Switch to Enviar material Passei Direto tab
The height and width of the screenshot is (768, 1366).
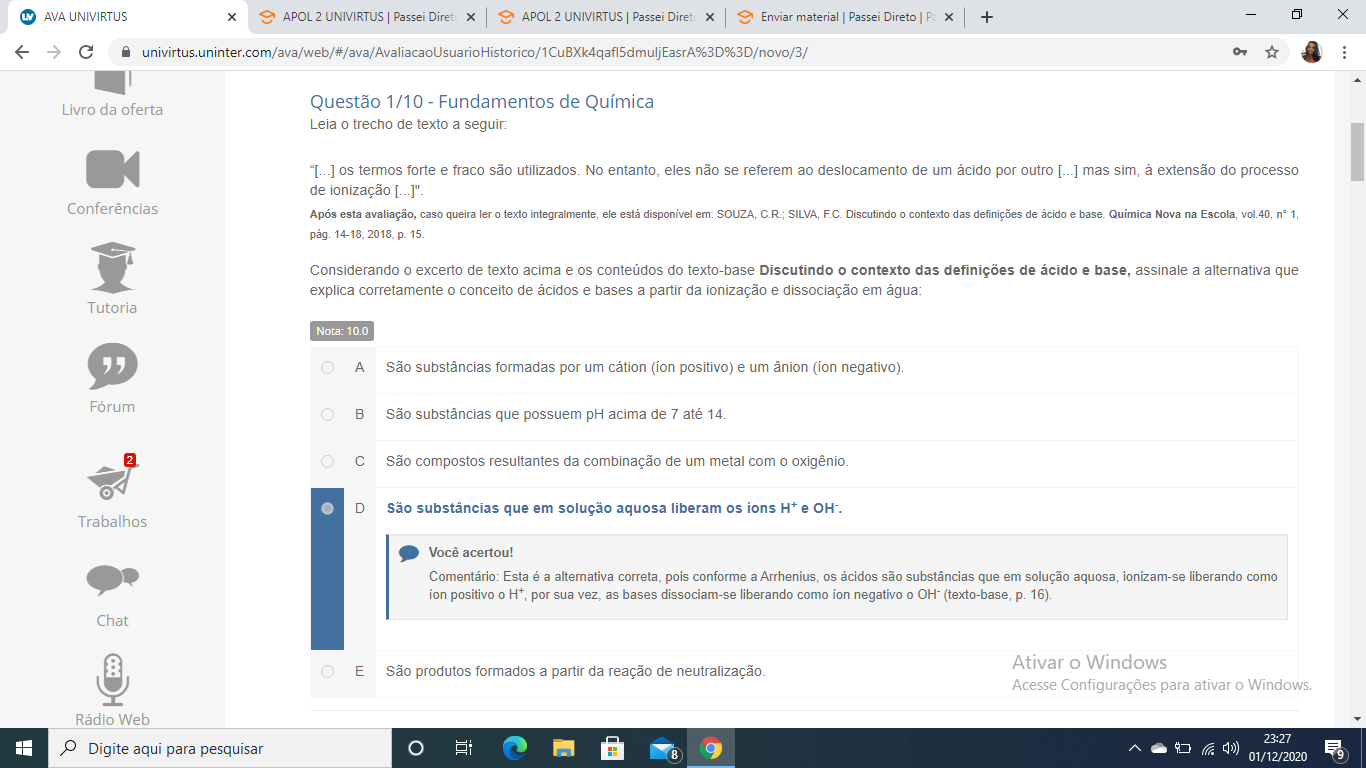point(844,17)
